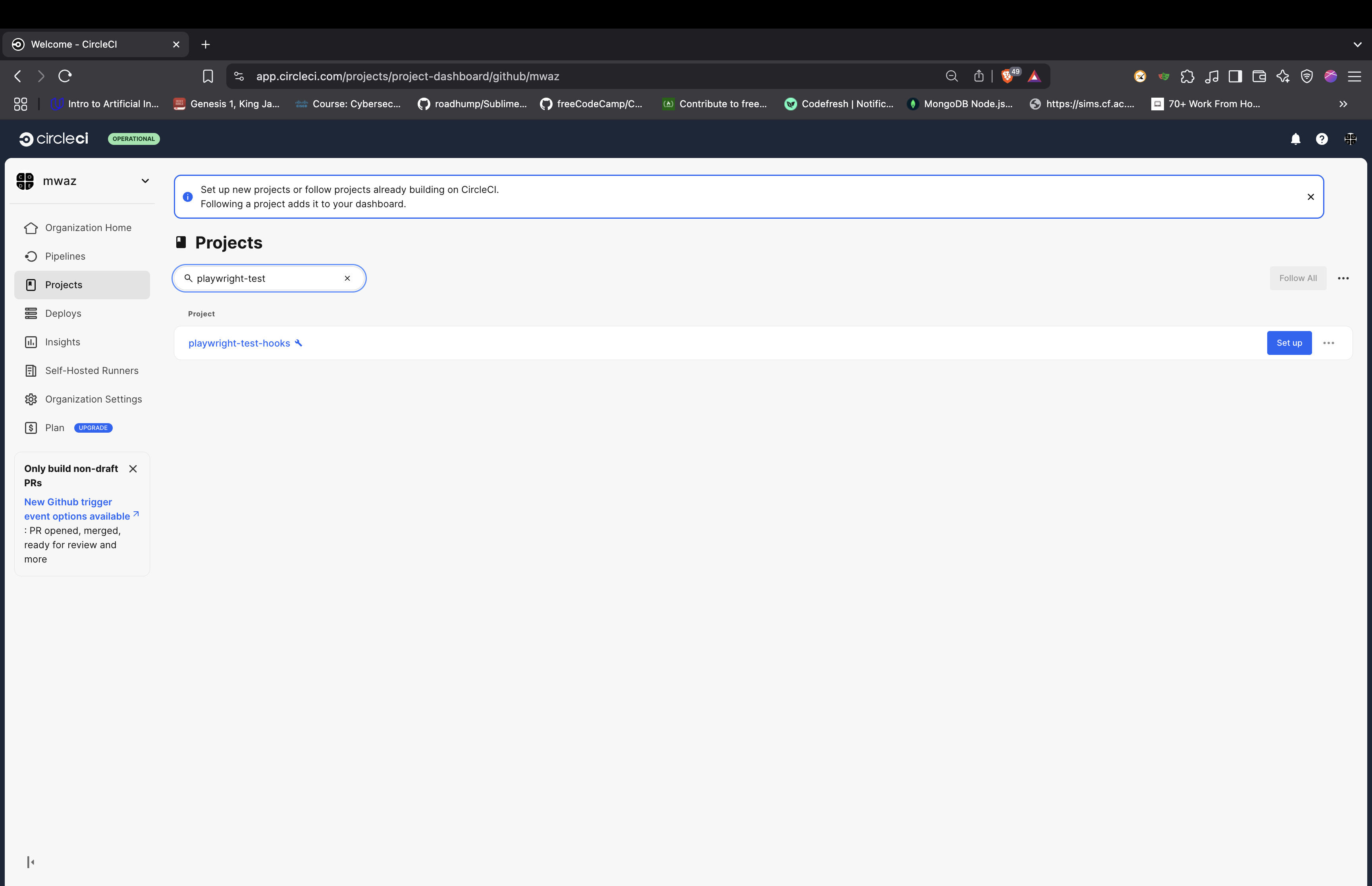Clear the playwright-test search field

coord(347,278)
